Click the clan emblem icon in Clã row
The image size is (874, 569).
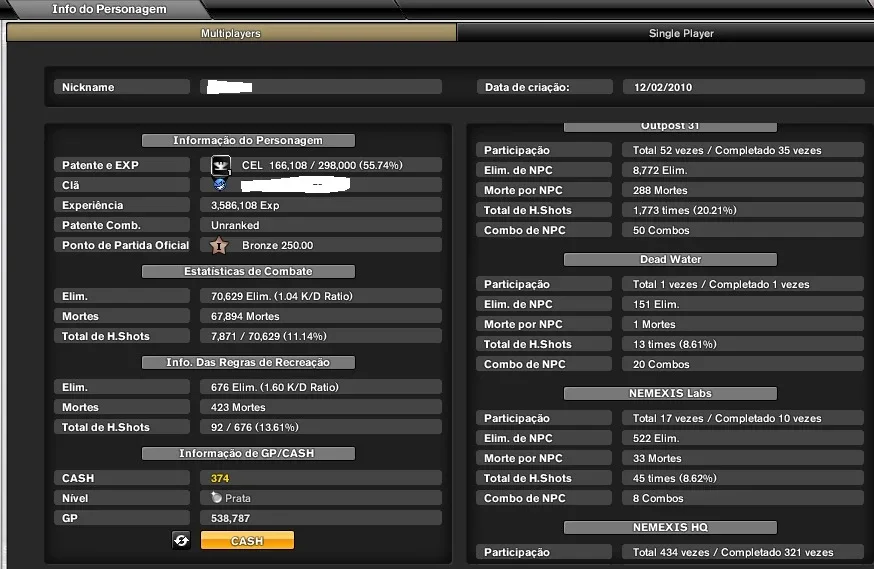click(220, 184)
